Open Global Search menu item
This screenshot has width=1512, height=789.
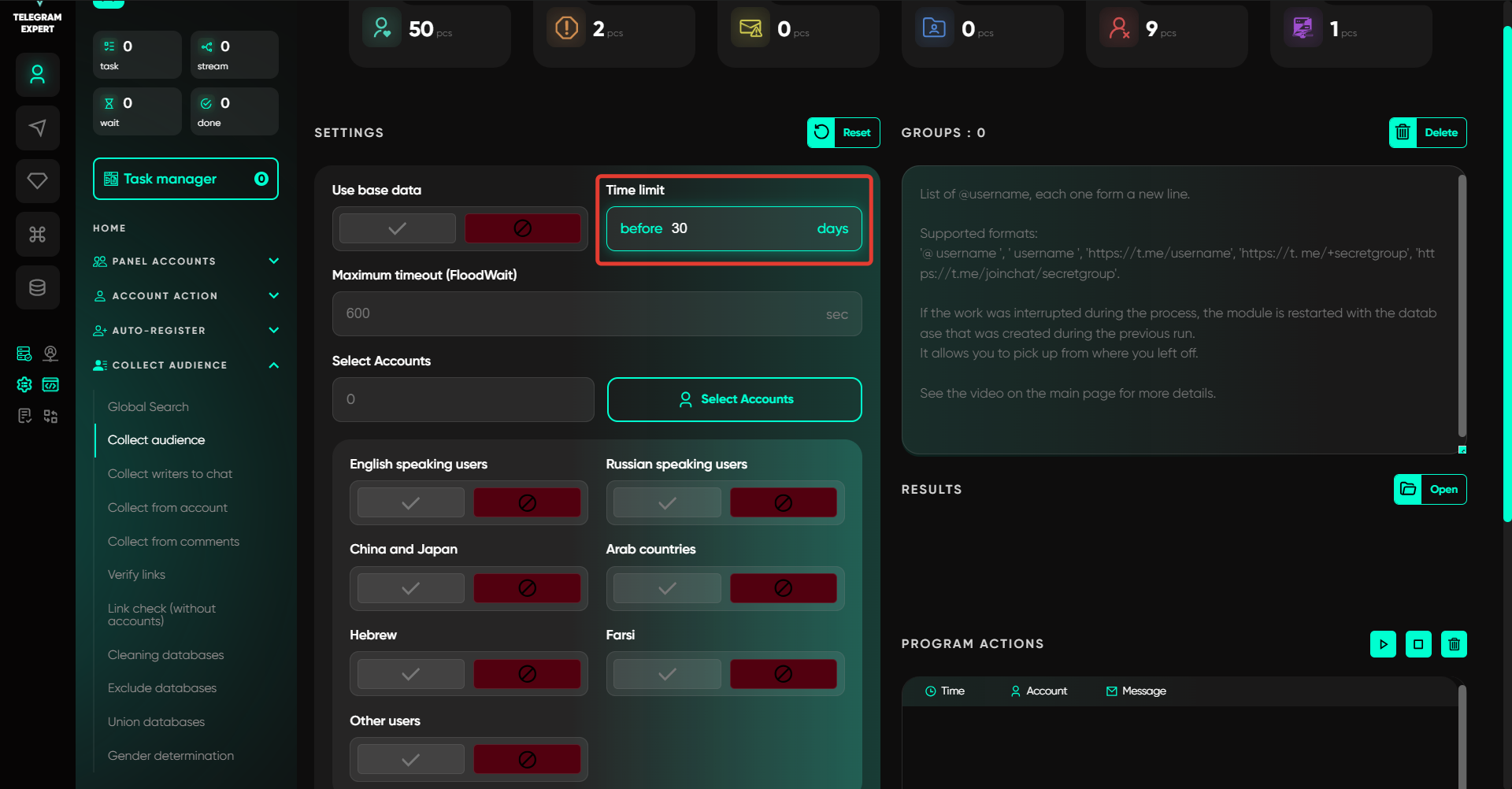pyautogui.click(x=148, y=407)
